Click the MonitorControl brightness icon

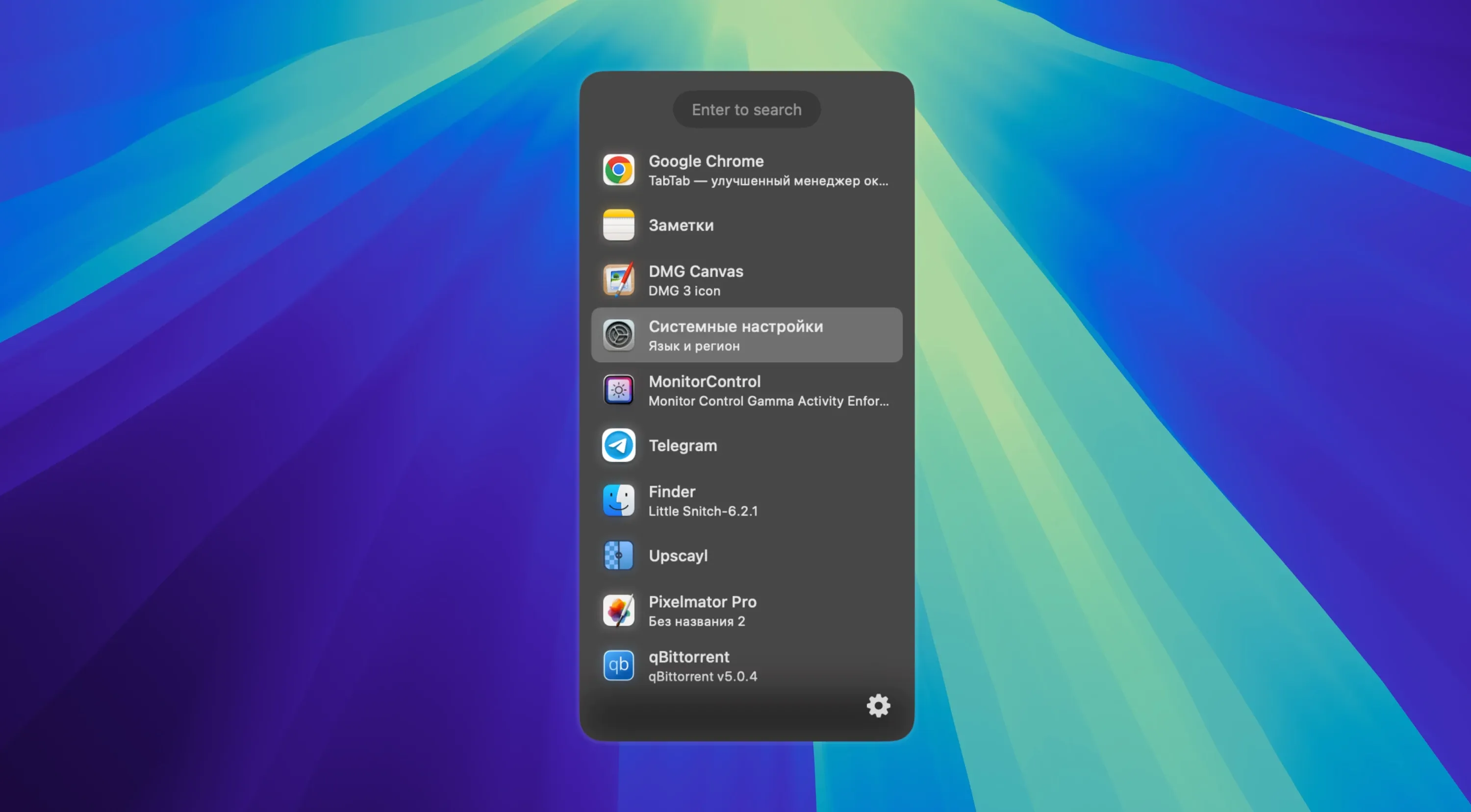618,390
